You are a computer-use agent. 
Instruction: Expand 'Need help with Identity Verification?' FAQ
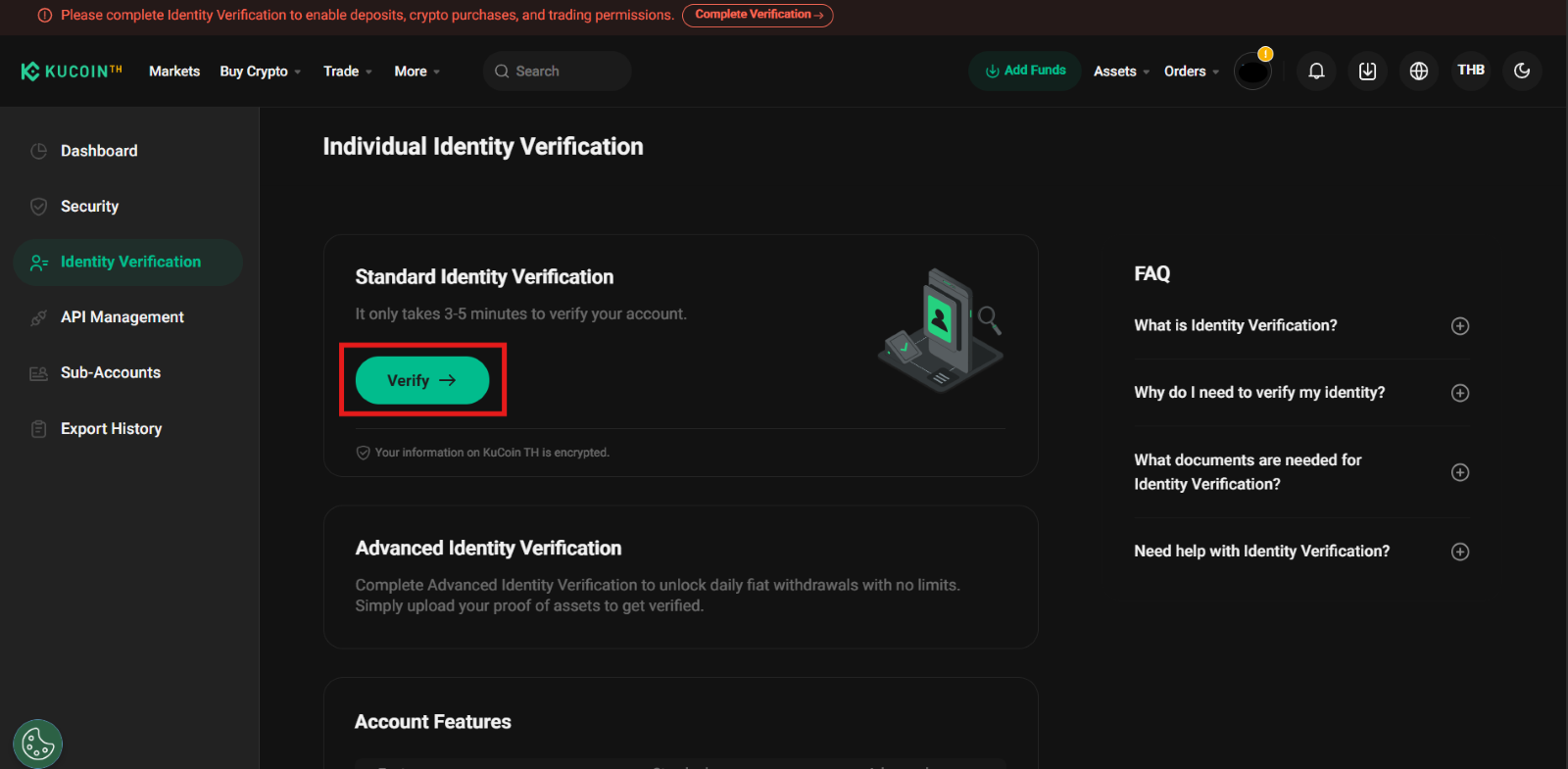pos(1459,552)
